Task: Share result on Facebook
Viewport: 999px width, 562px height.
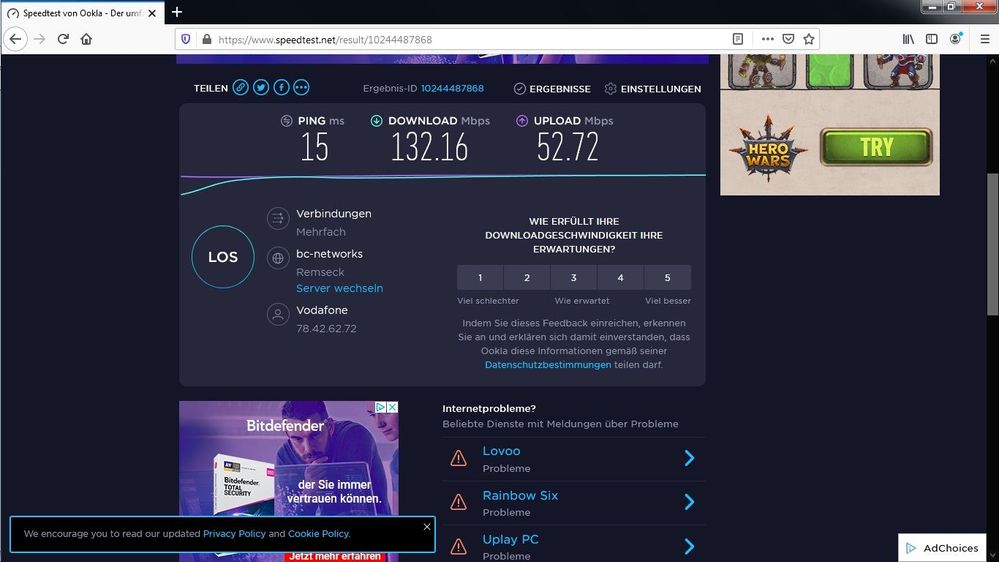Action: pos(281,87)
